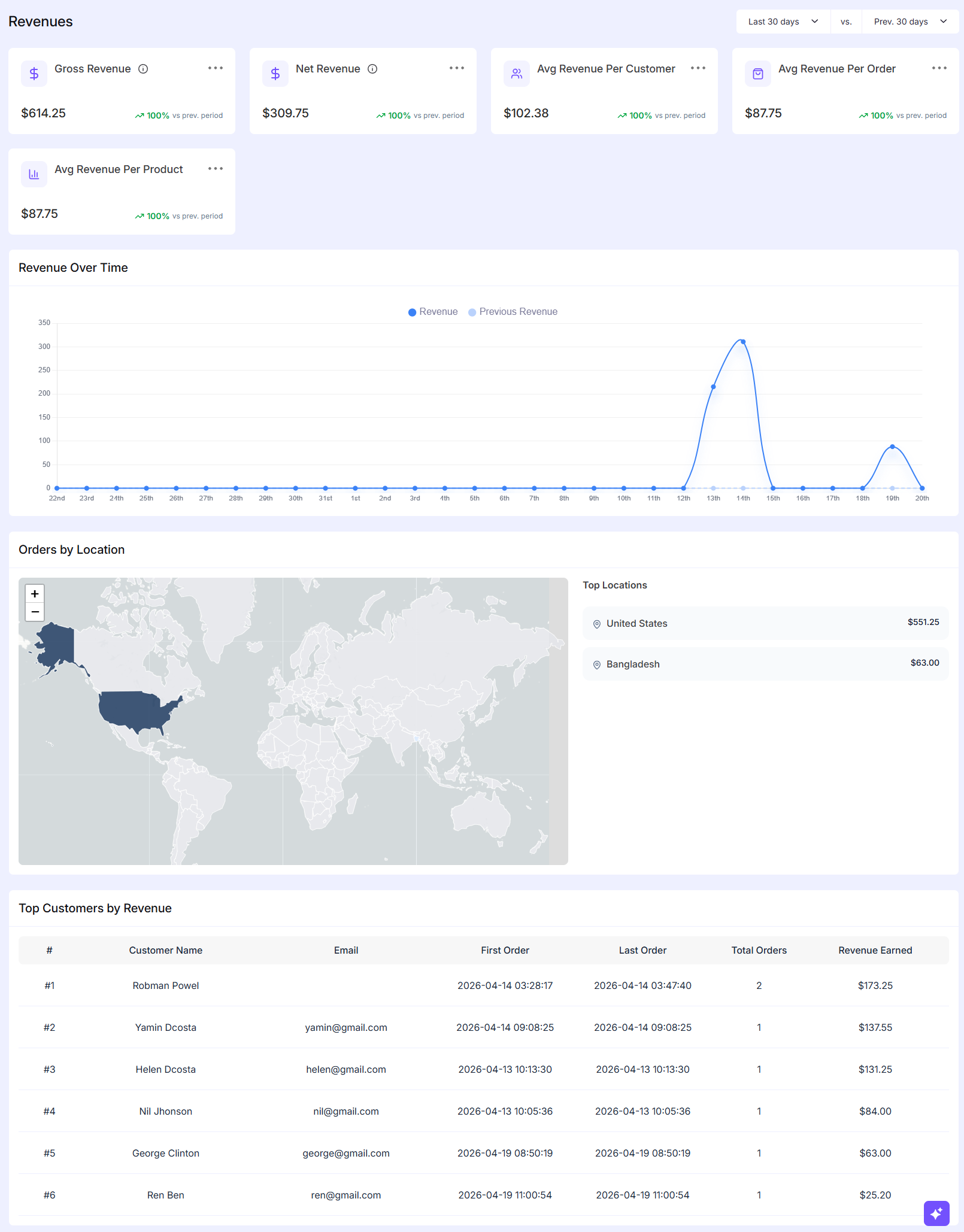This screenshot has height=1232, width=964.
Task: Expand the Prev. 30 days dropdown
Action: click(x=910, y=22)
